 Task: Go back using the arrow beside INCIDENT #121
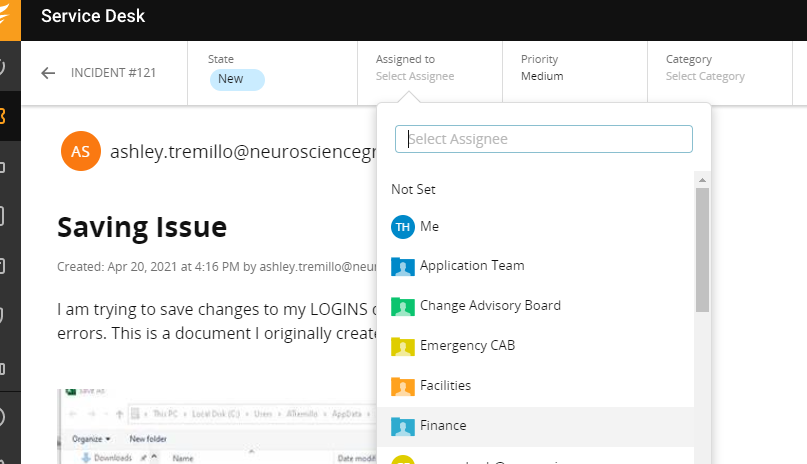pos(48,73)
